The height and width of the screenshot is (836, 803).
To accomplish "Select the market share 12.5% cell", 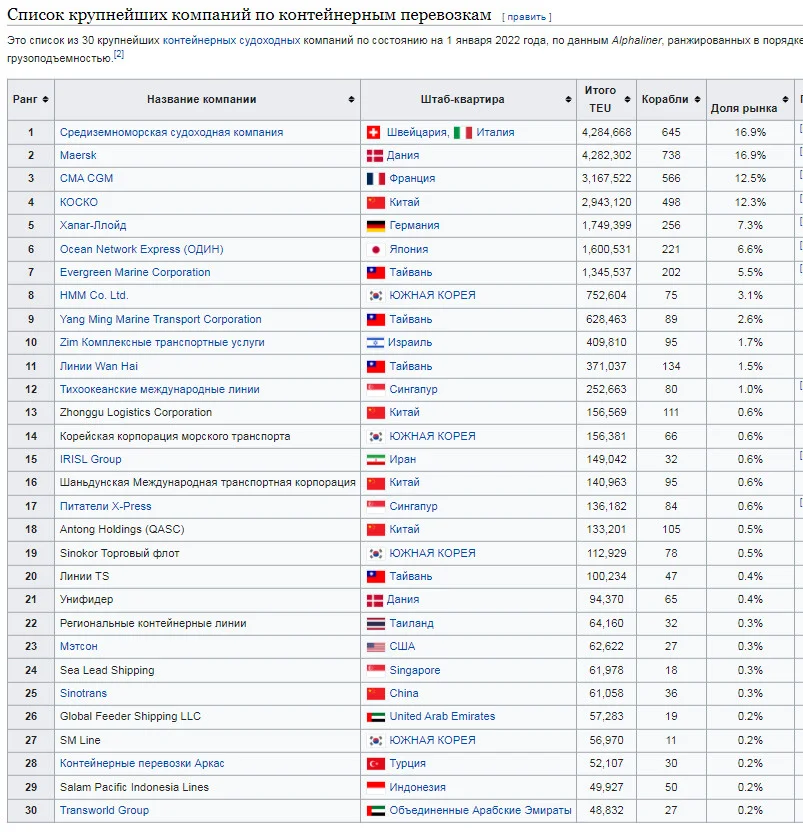I will (x=750, y=179).
